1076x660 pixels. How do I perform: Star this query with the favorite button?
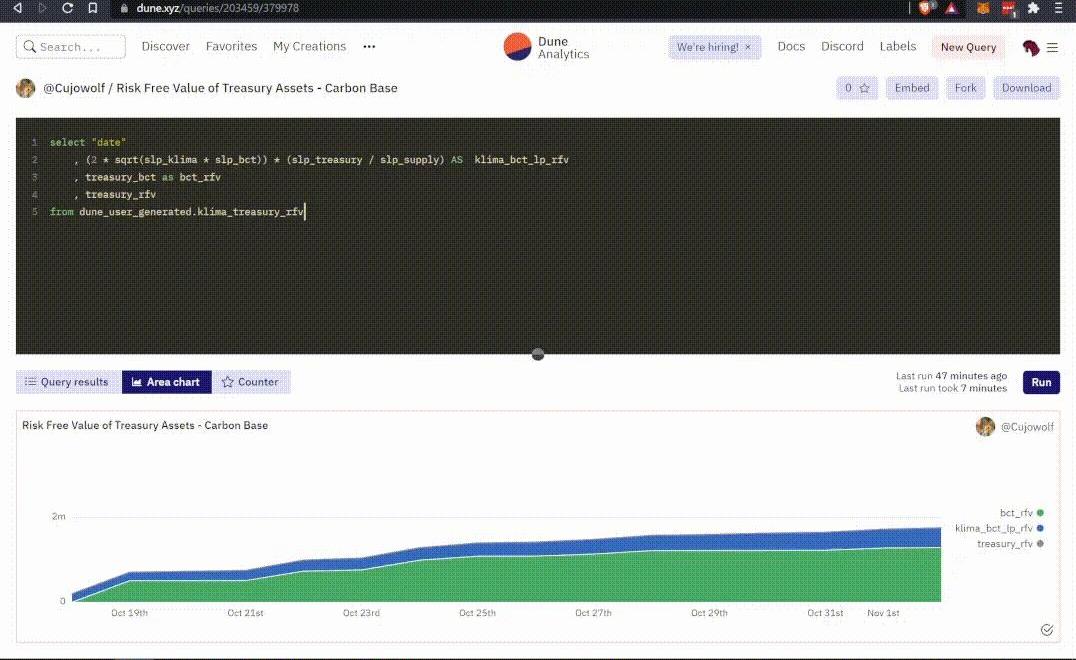click(856, 88)
